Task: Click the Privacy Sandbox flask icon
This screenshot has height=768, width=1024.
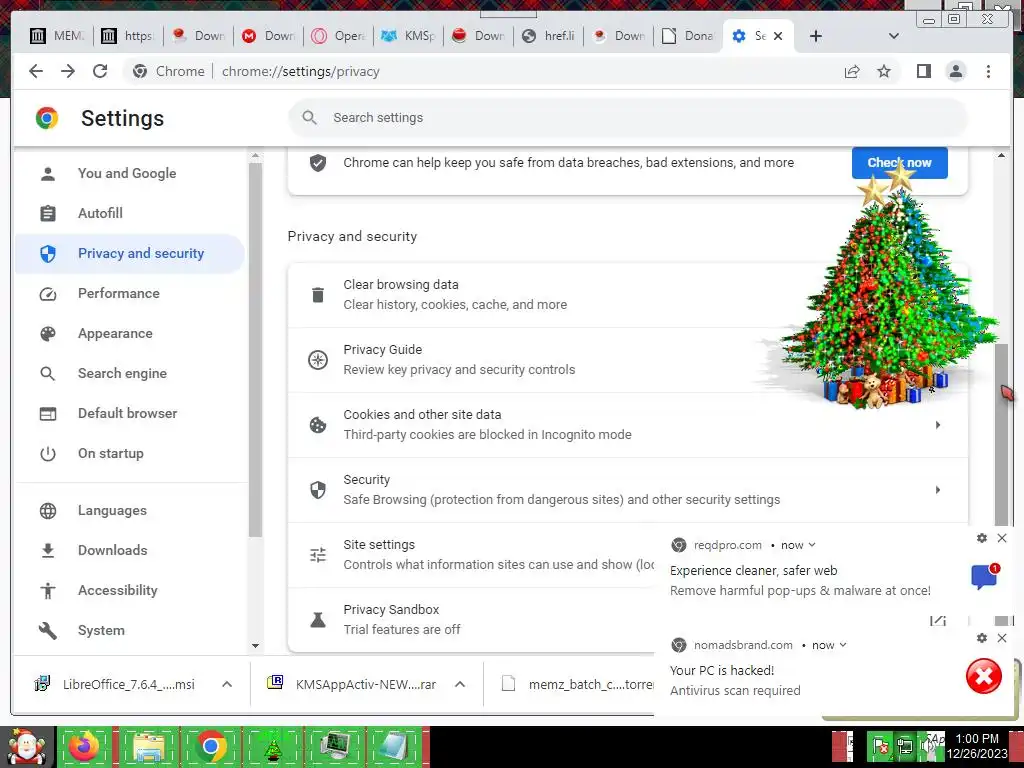Action: 318,620
